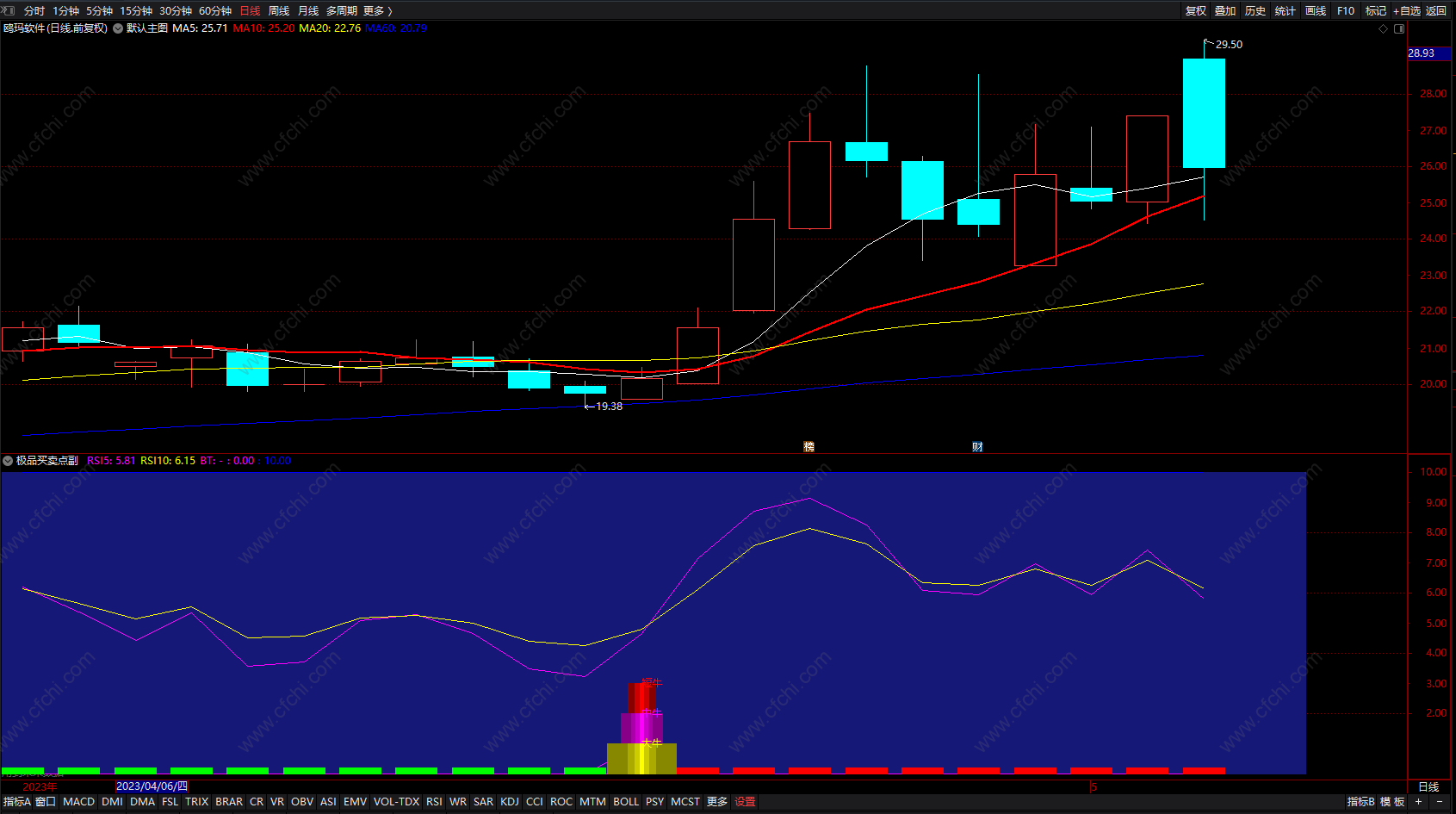Select the MACD indicator
Image resolution: width=1456 pixels, height=814 pixels.
(x=79, y=802)
